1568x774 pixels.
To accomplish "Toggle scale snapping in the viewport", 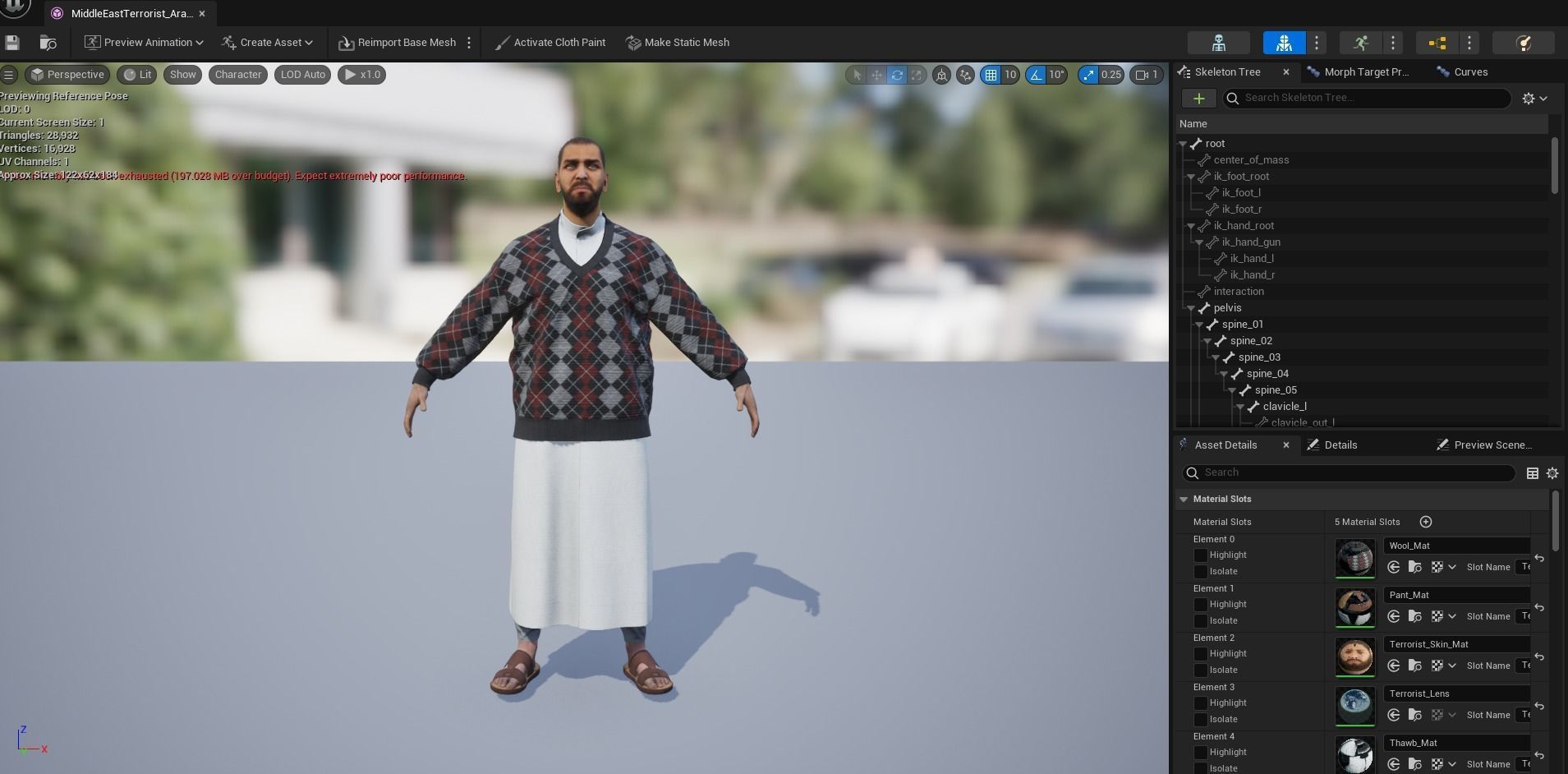I will click(1088, 75).
